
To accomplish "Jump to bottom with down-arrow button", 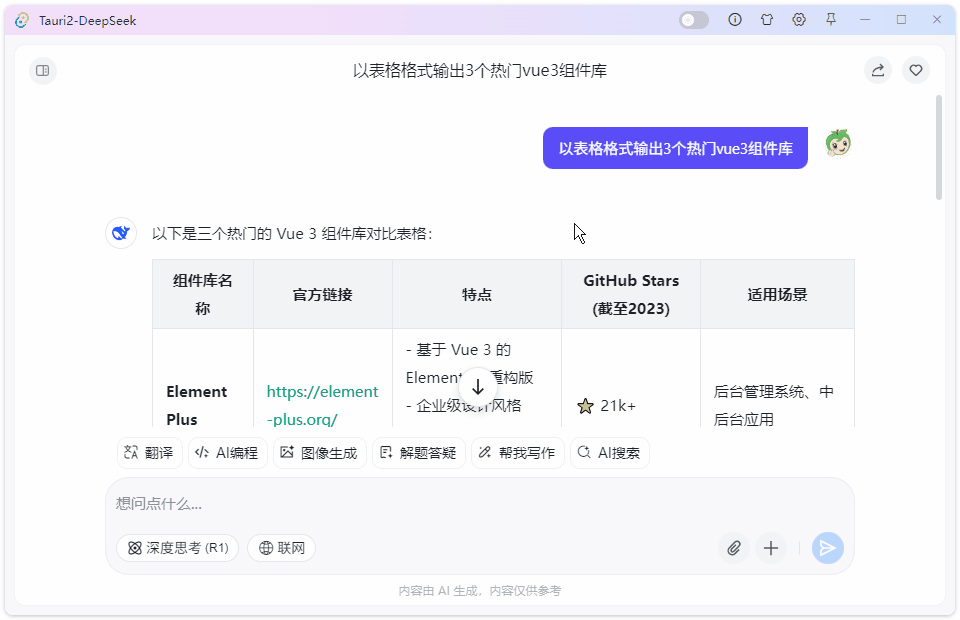I will click(x=478, y=386).
